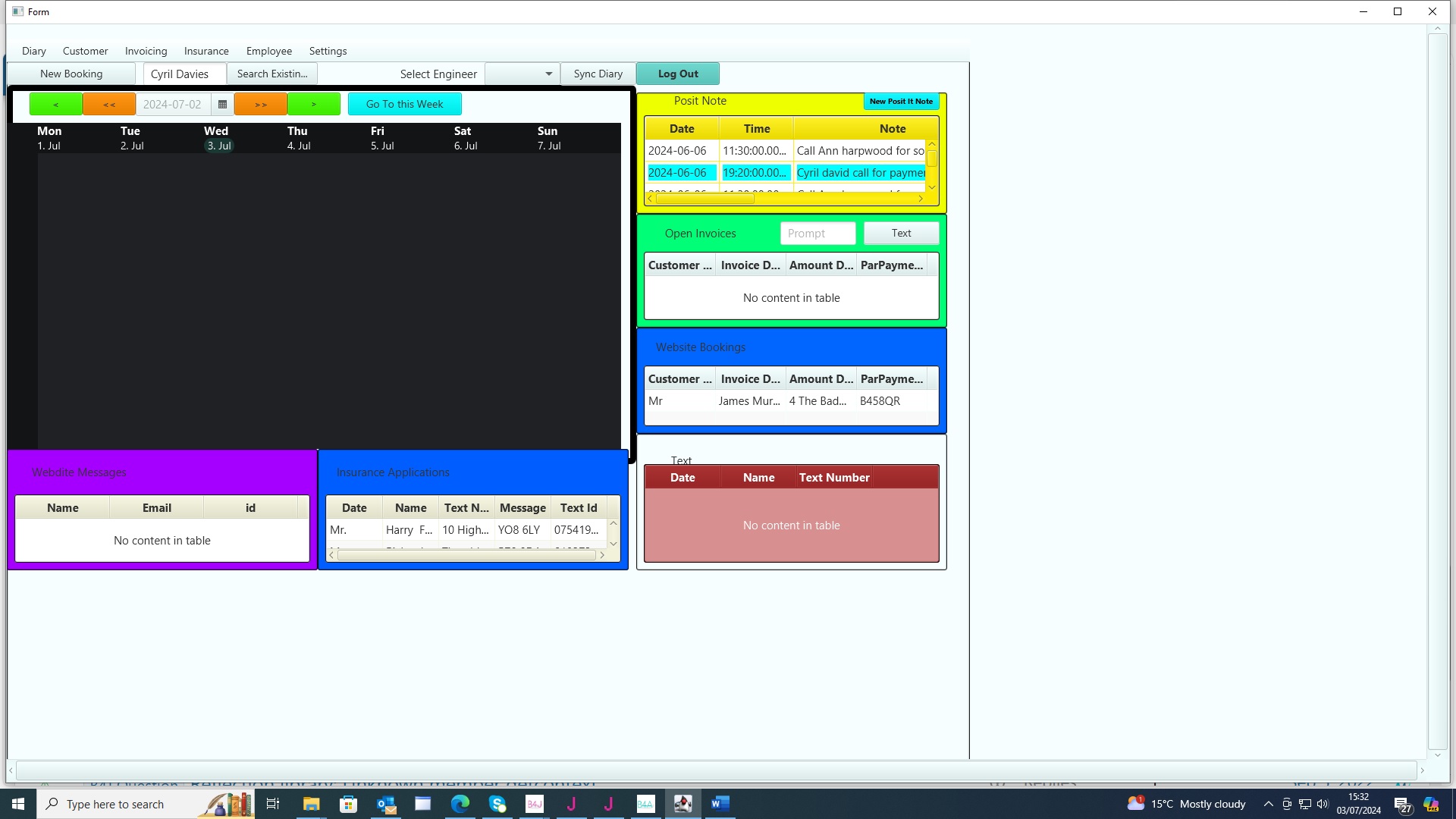Click the Prompt input field
This screenshot has height=819, width=1456.
(x=817, y=233)
